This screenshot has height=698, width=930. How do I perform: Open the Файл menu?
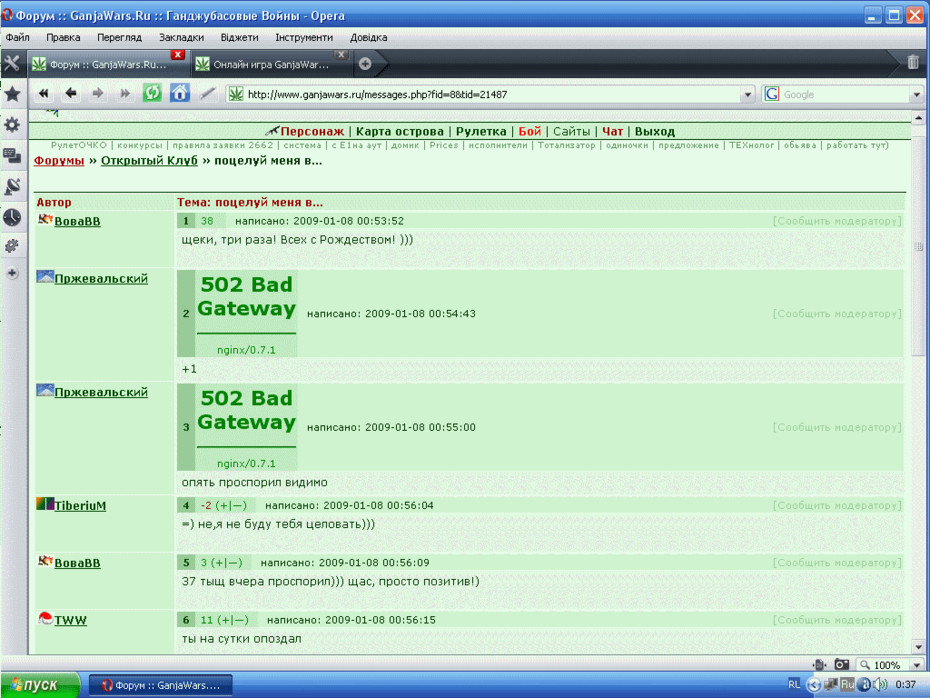pyautogui.click(x=18, y=37)
